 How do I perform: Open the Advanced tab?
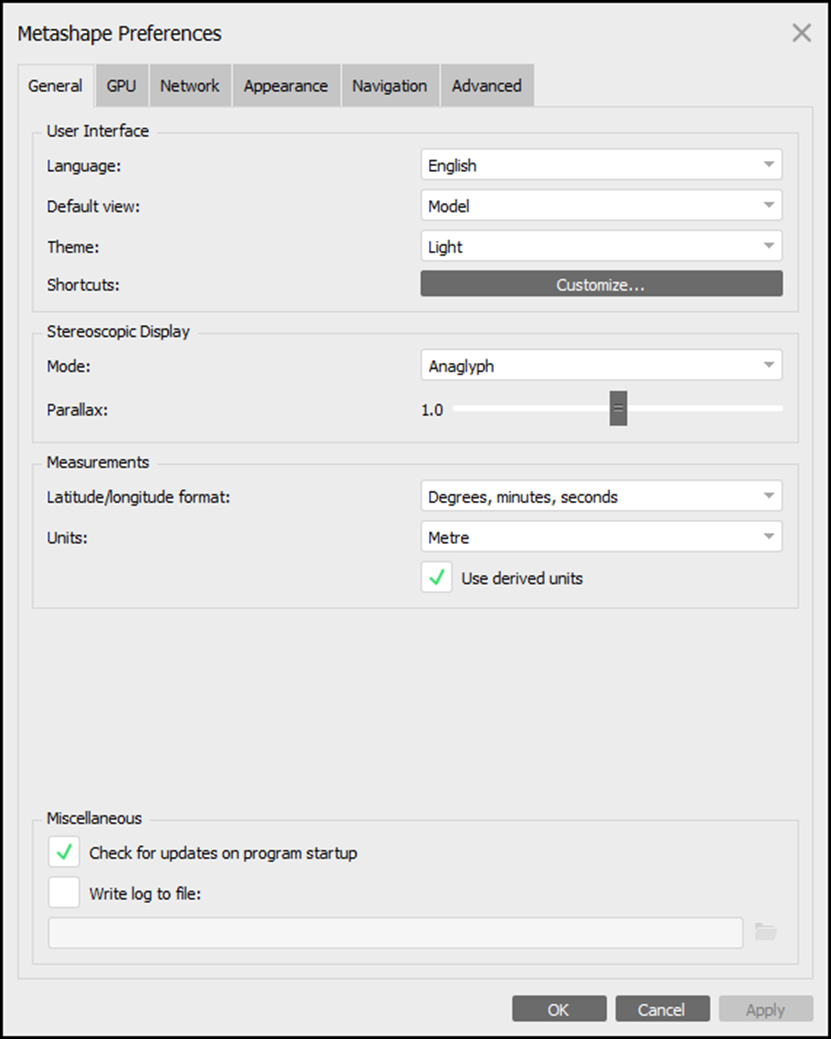coord(487,85)
